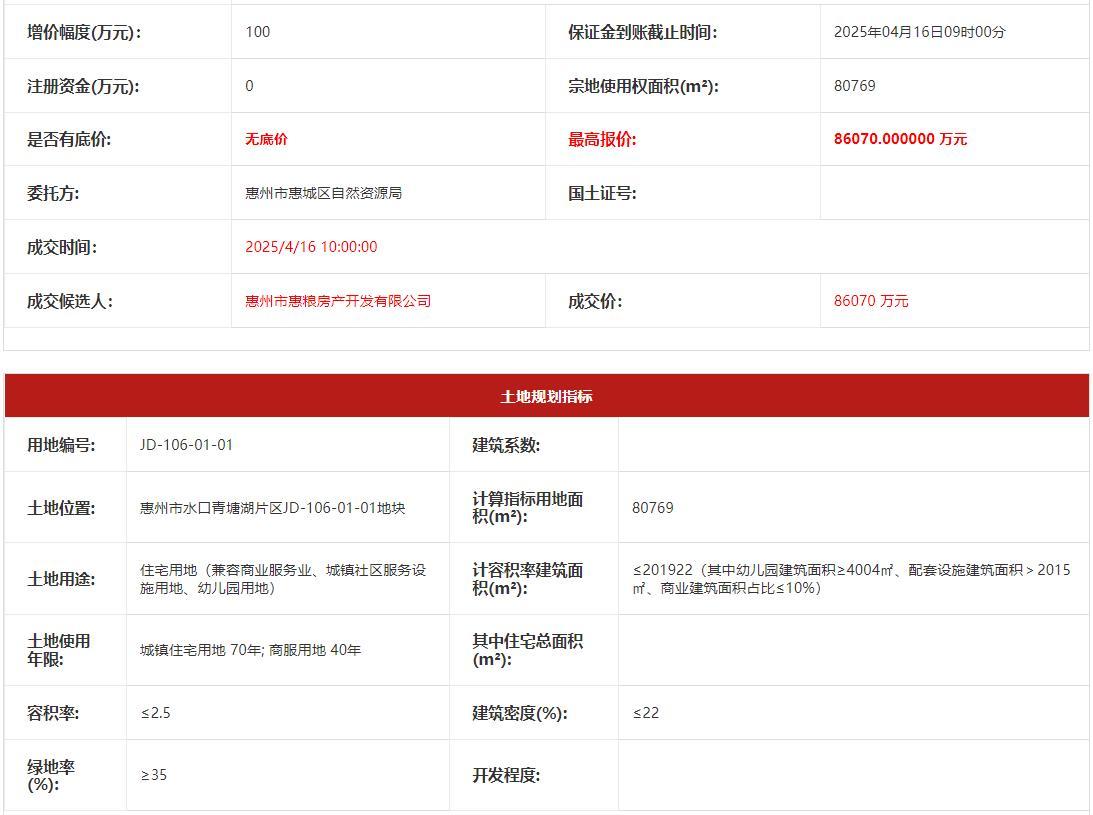Click the 86070.000000 万元 highest bid value
Screen dimensions: 1093x815
pyautogui.click(x=900, y=139)
